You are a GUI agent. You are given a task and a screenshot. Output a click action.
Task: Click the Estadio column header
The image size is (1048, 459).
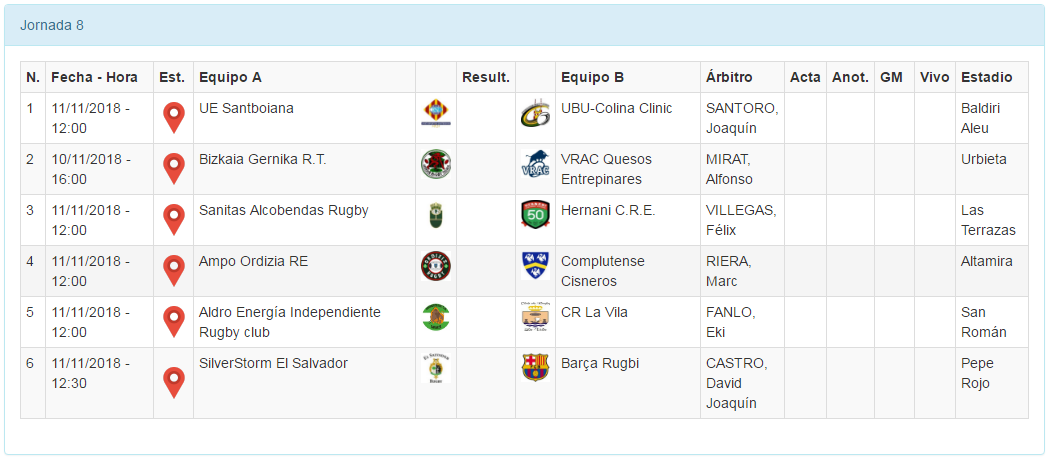[x=986, y=77]
